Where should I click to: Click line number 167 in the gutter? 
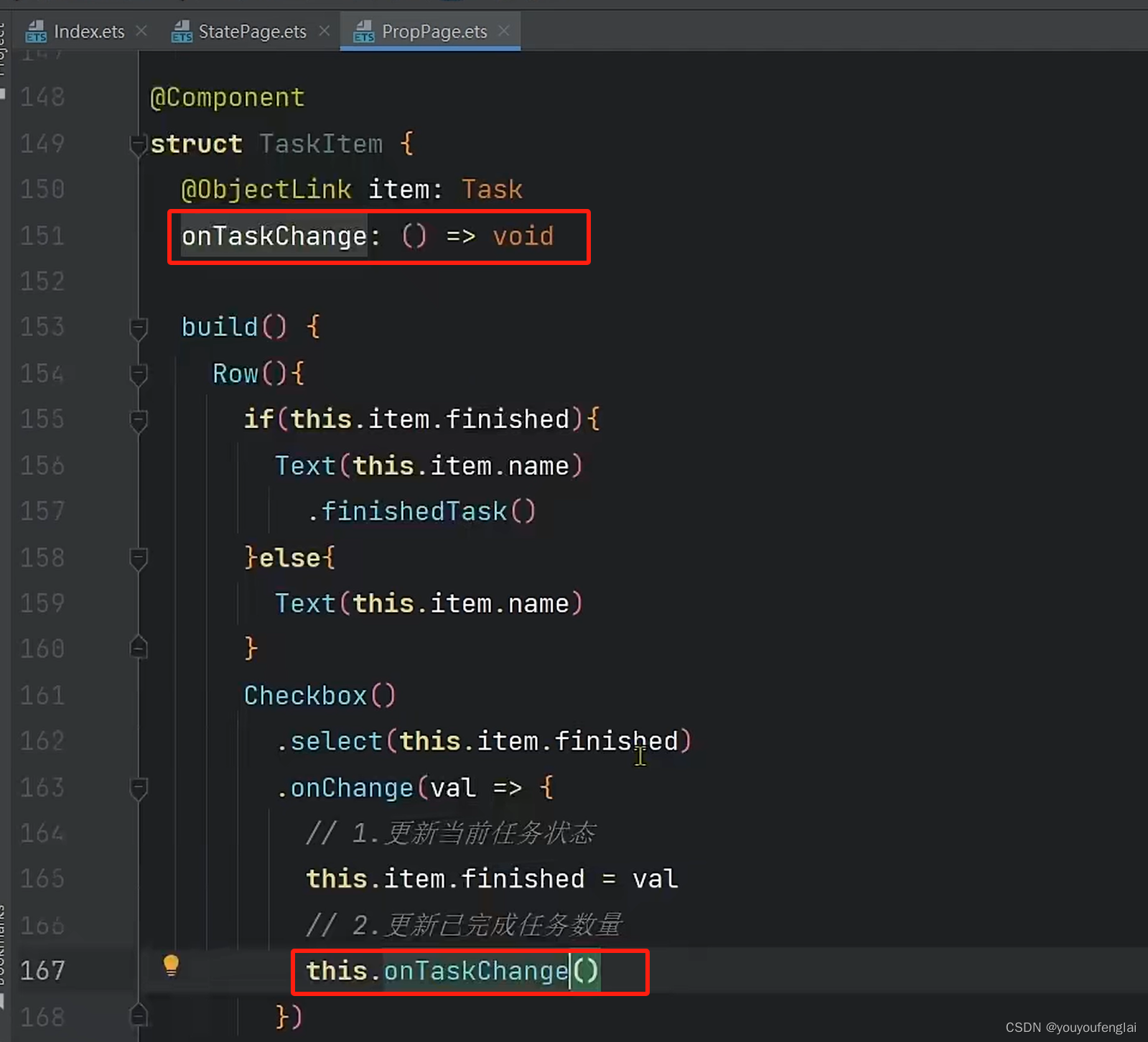click(42, 971)
